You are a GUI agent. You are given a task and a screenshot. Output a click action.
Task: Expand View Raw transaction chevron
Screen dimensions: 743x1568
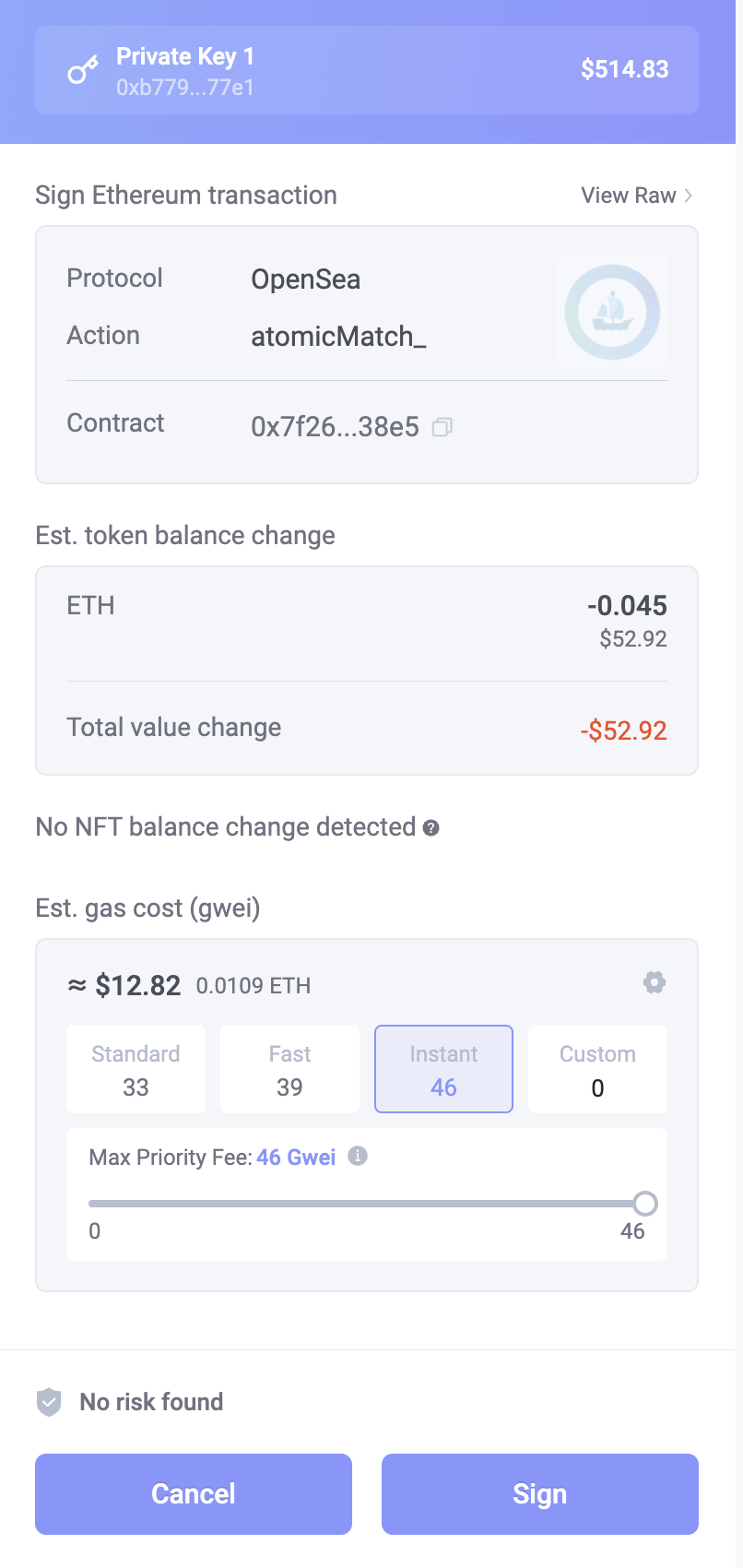pos(688,196)
